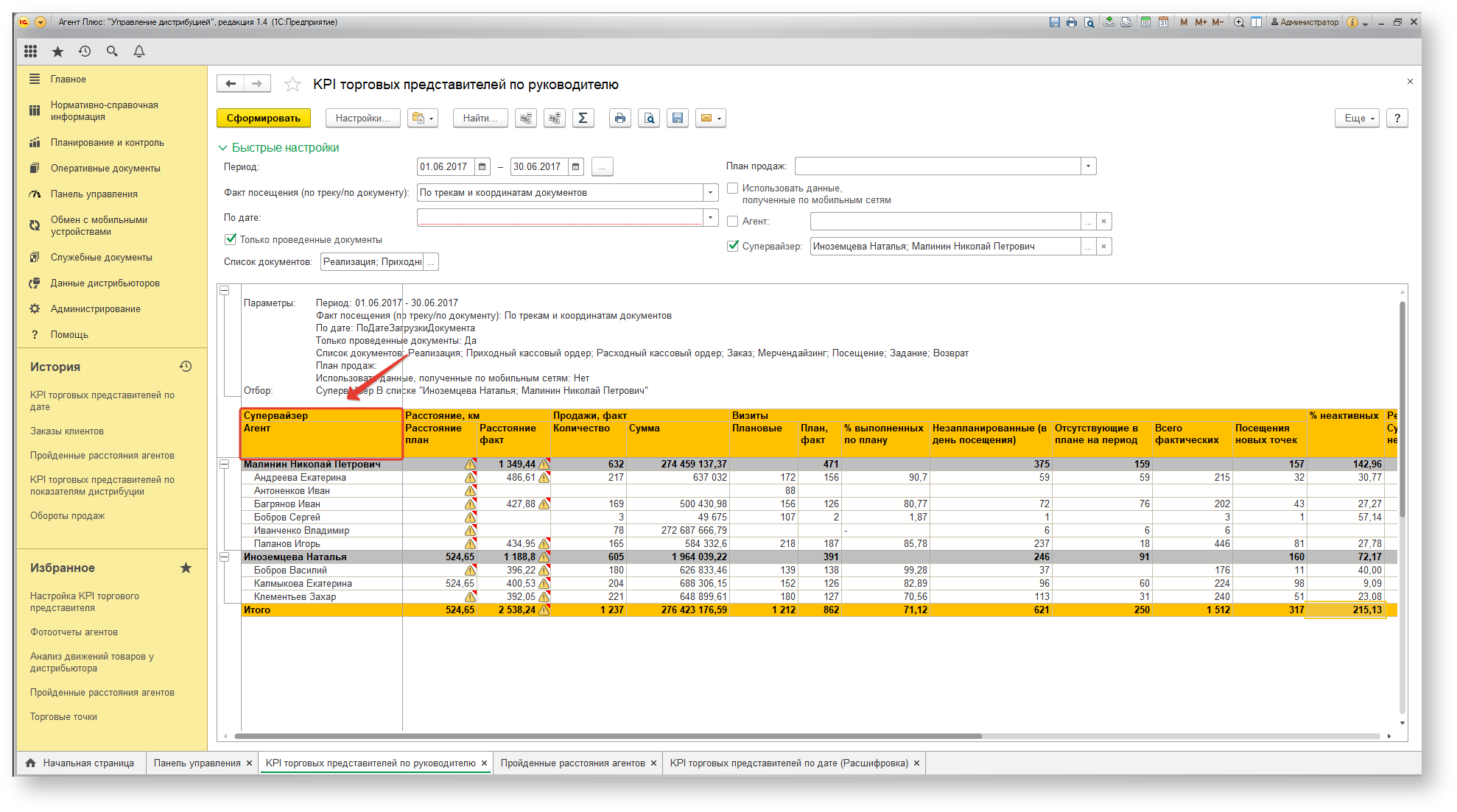Clear the Супервайзер field with X

[1103, 246]
